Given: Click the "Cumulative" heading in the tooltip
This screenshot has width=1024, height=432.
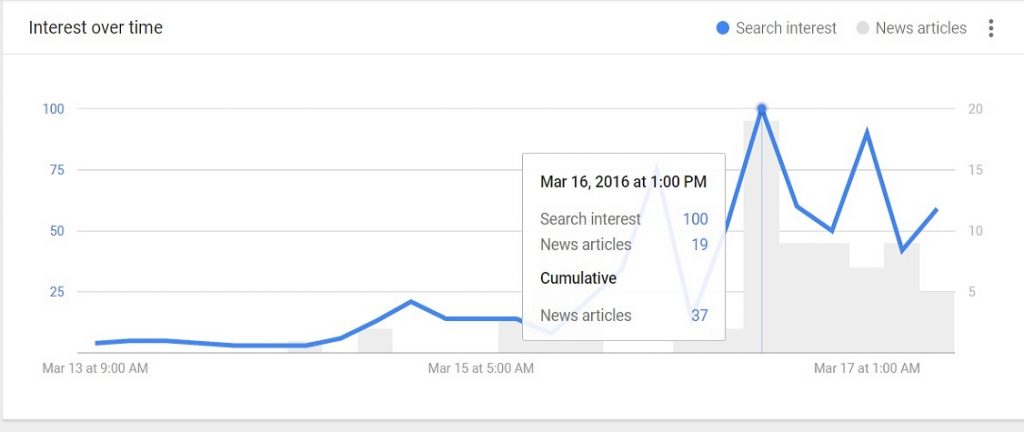Looking at the screenshot, I should point(578,278).
